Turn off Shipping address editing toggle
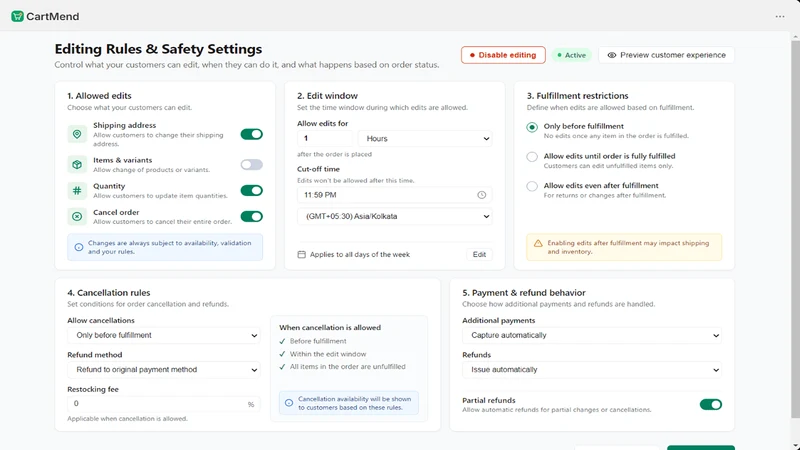This screenshot has height=450, width=800. 252,134
